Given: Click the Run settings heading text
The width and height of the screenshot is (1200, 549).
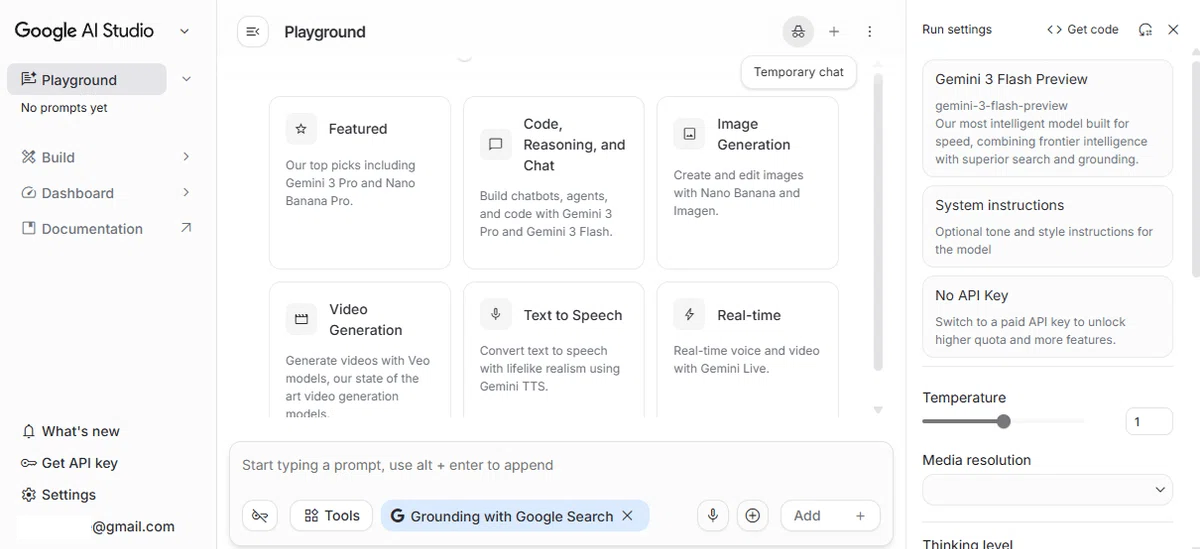Looking at the screenshot, I should click(957, 30).
